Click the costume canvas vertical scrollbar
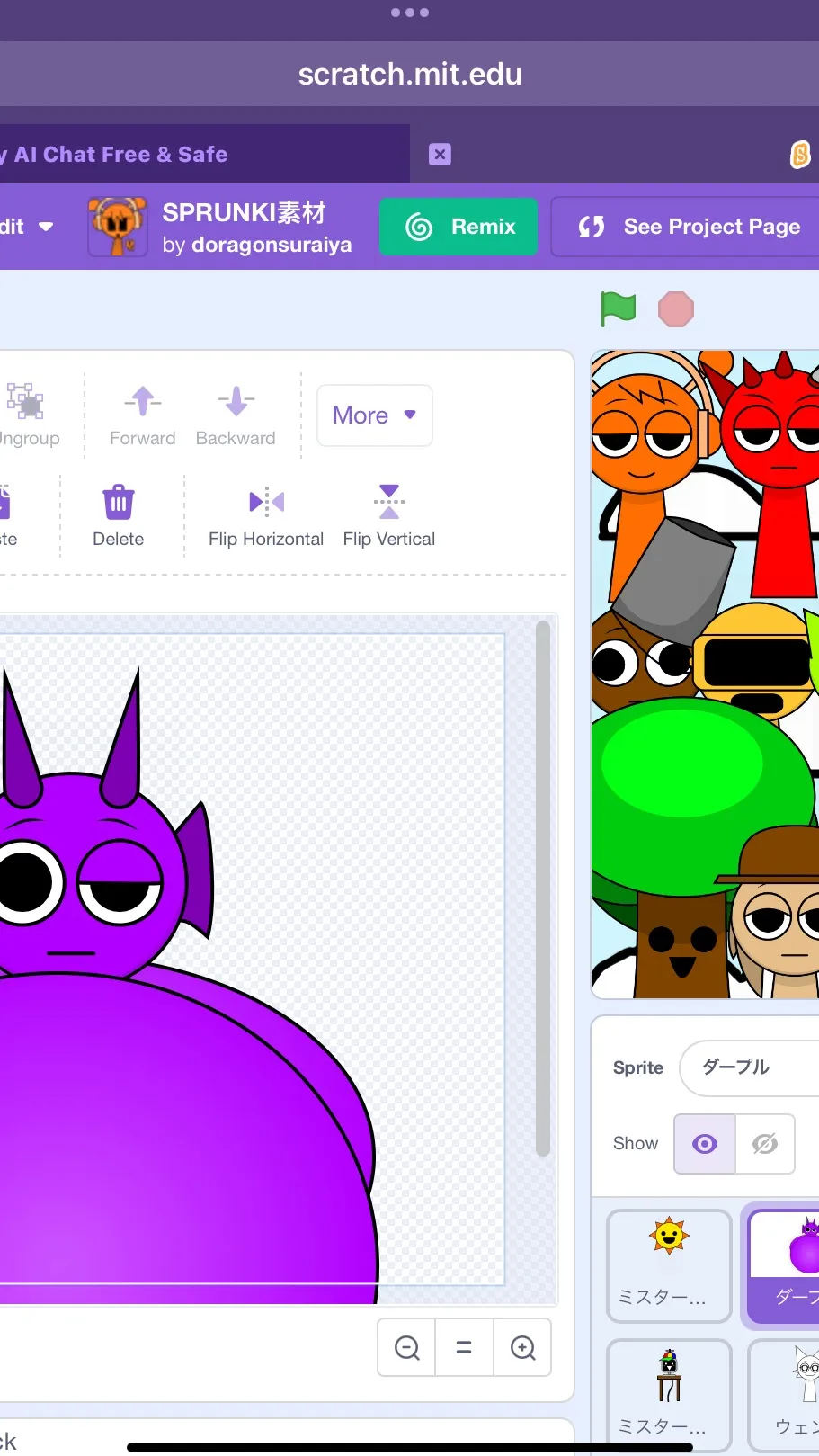Viewport: 819px width, 1456px height. click(x=542, y=889)
